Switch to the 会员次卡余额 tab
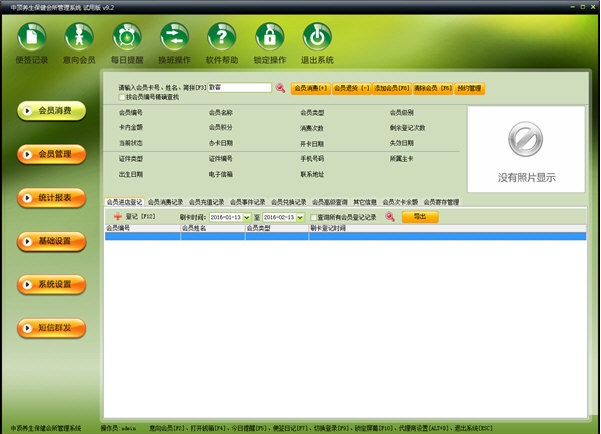Viewport: 601px width, 434px height. tap(400, 202)
